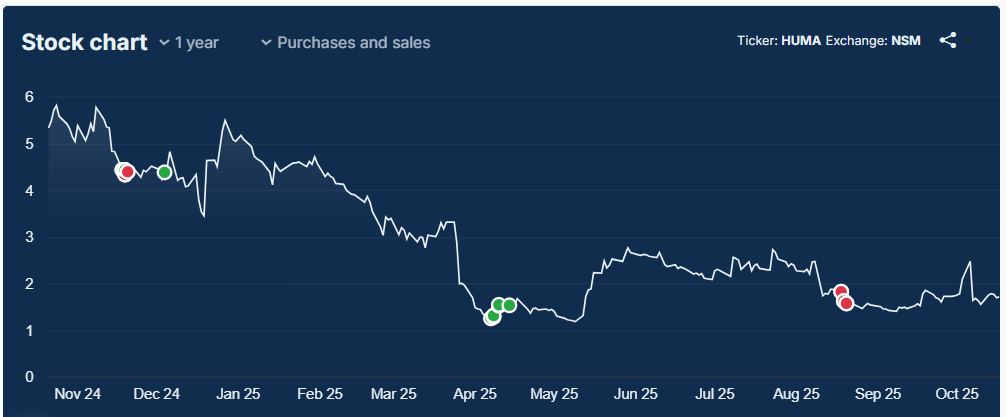Select the red sale marker near Nov 24
Viewport: 1006px width, 417px height.
pyautogui.click(x=127, y=172)
